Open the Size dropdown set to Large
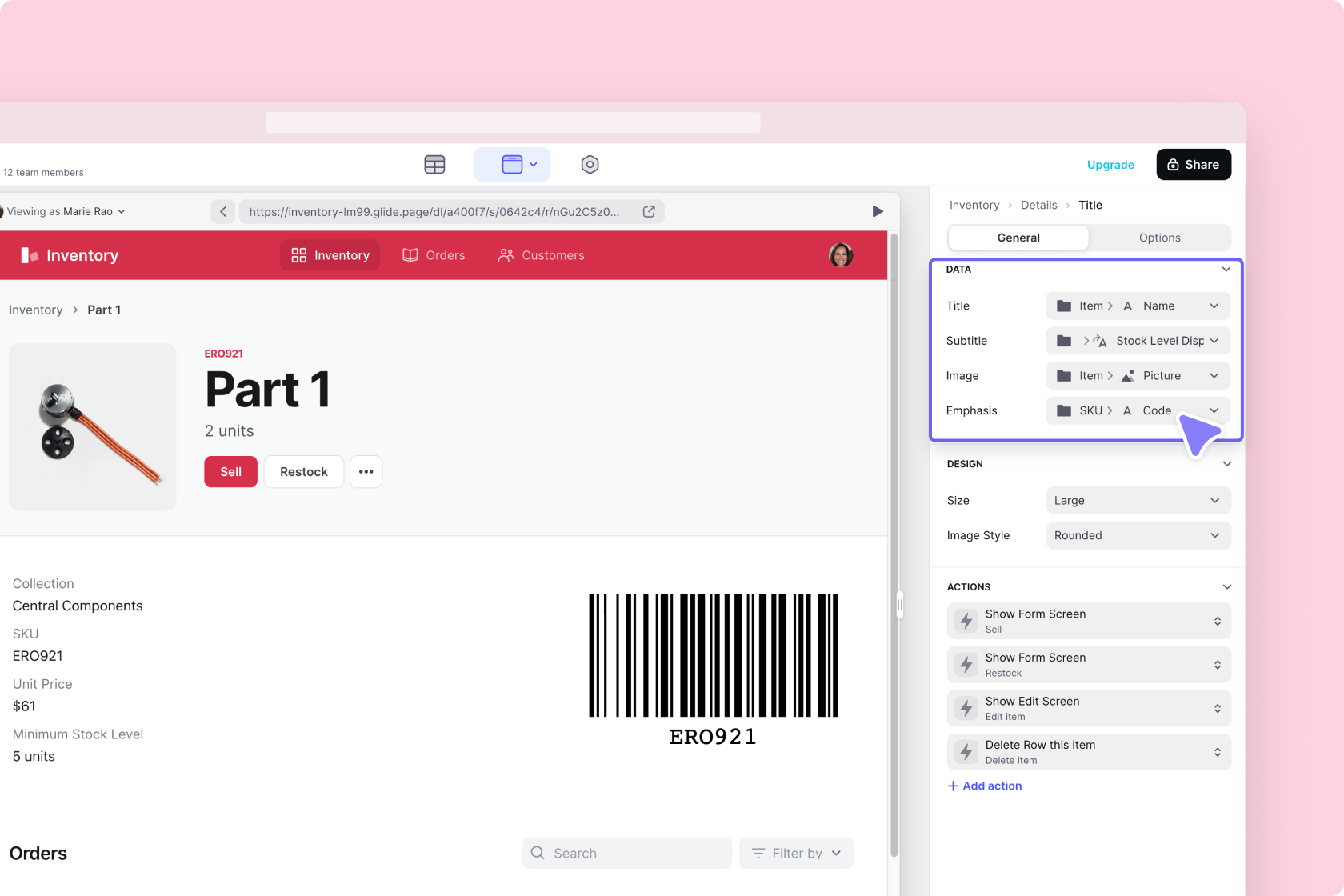The width and height of the screenshot is (1344, 896). click(x=1138, y=501)
